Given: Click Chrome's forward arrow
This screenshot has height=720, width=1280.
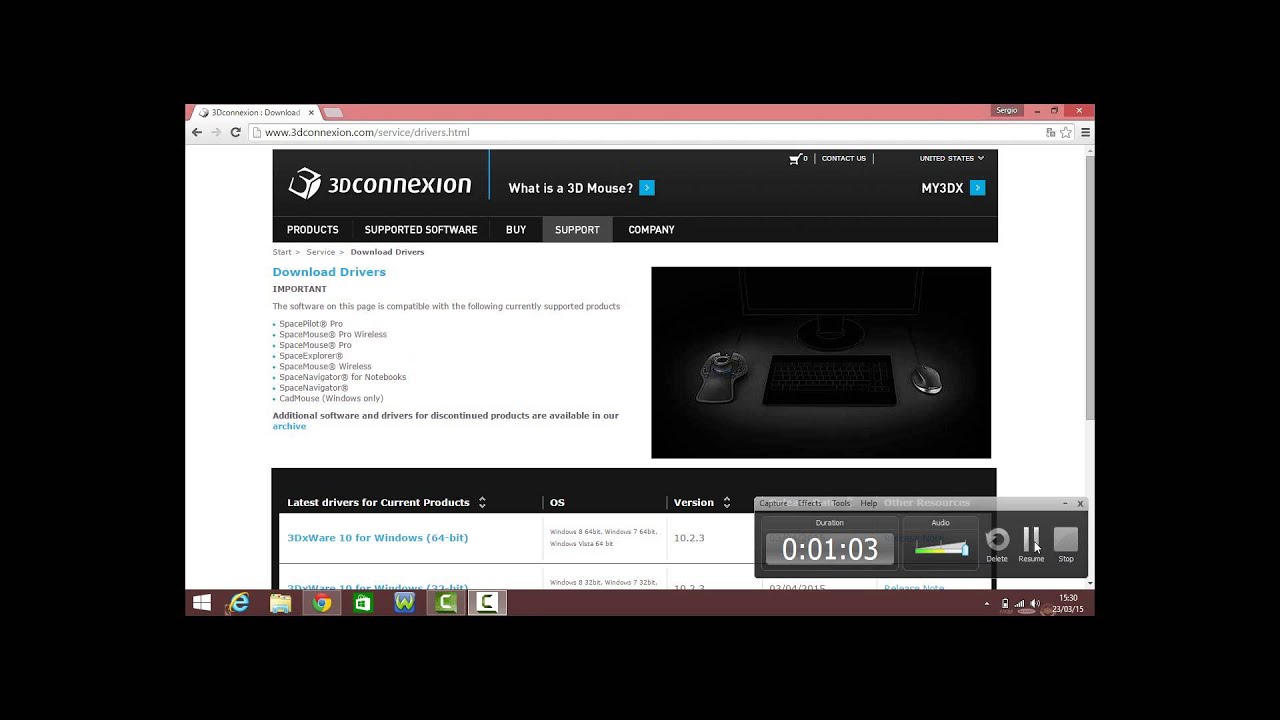Looking at the screenshot, I should pos(216,132).
